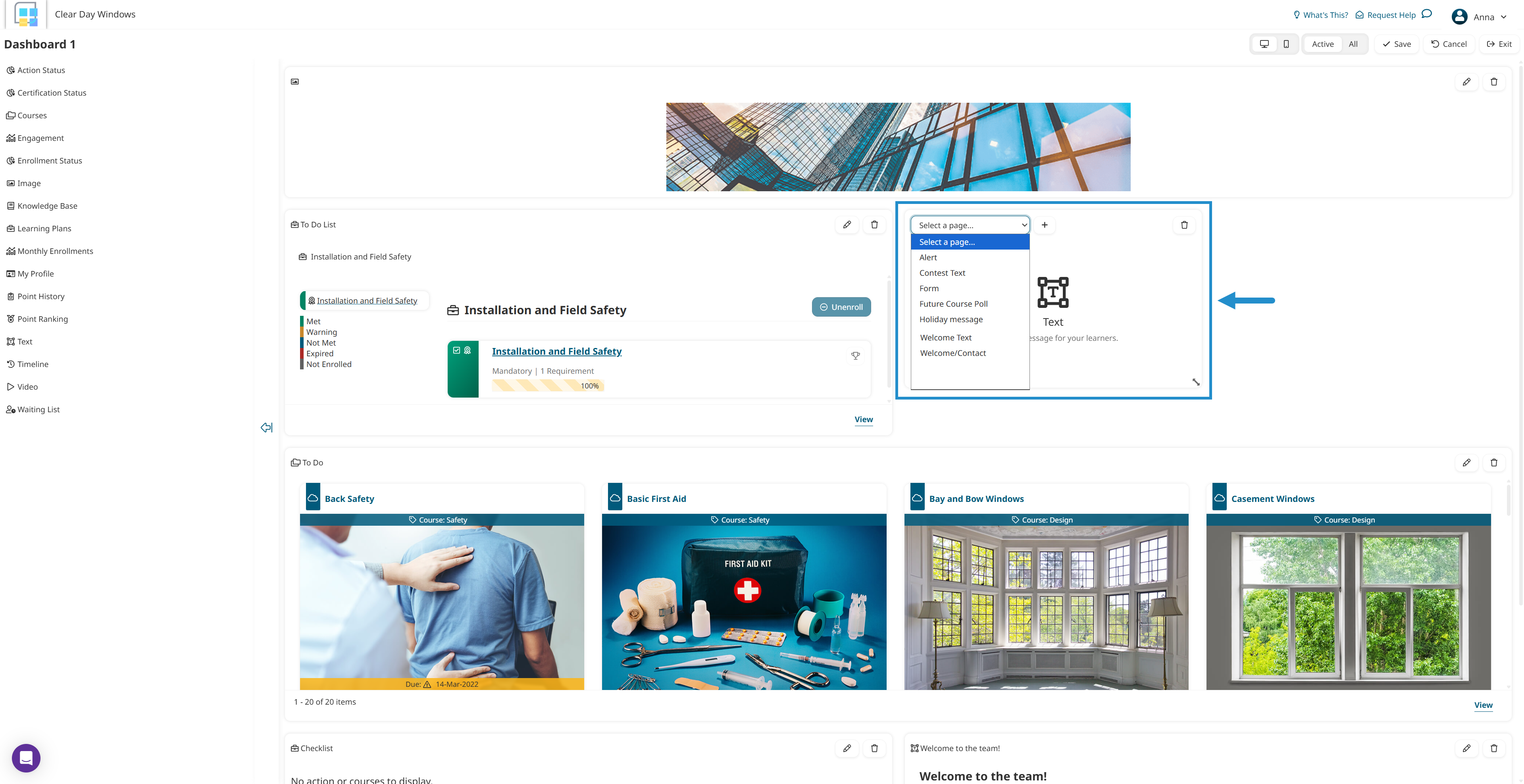The image size is (1524, 784).
Task: Toggle filter to Active
Action: click(x=1322, y=44)
